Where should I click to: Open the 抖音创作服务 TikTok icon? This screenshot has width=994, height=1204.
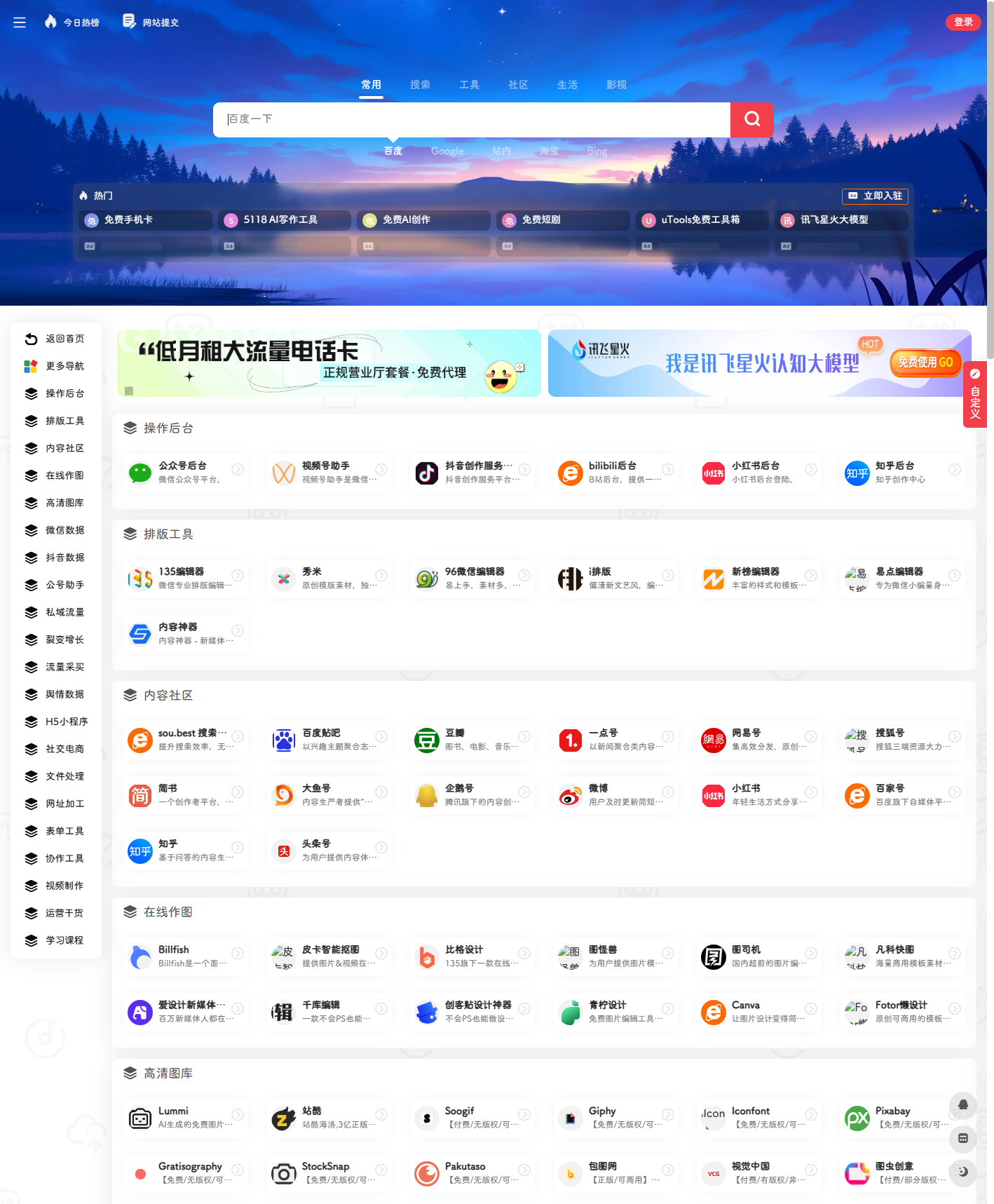427,473
